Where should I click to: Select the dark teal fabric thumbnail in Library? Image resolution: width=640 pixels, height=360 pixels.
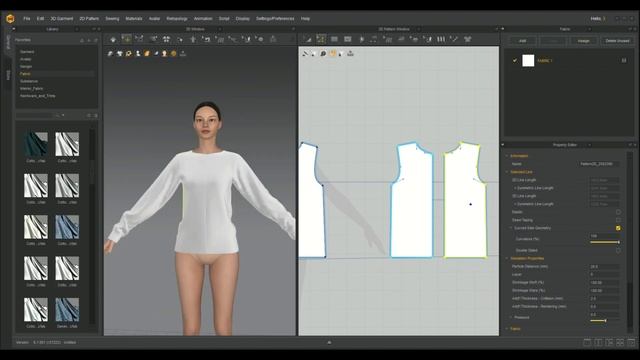point(36,144)
